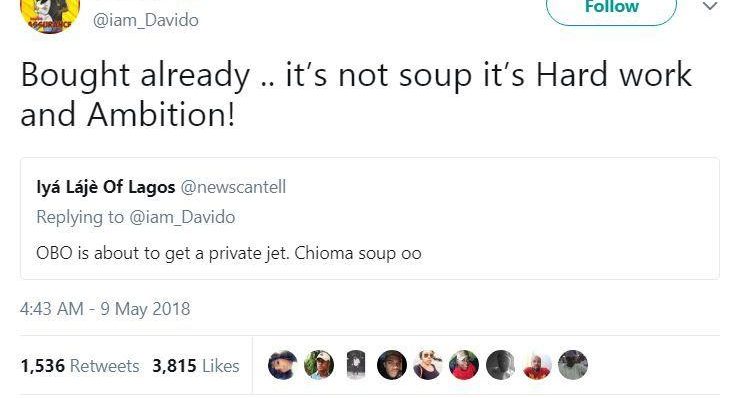View the 1,536 Retweets list
The image size is (743, 398).
[x=80, y=366]
